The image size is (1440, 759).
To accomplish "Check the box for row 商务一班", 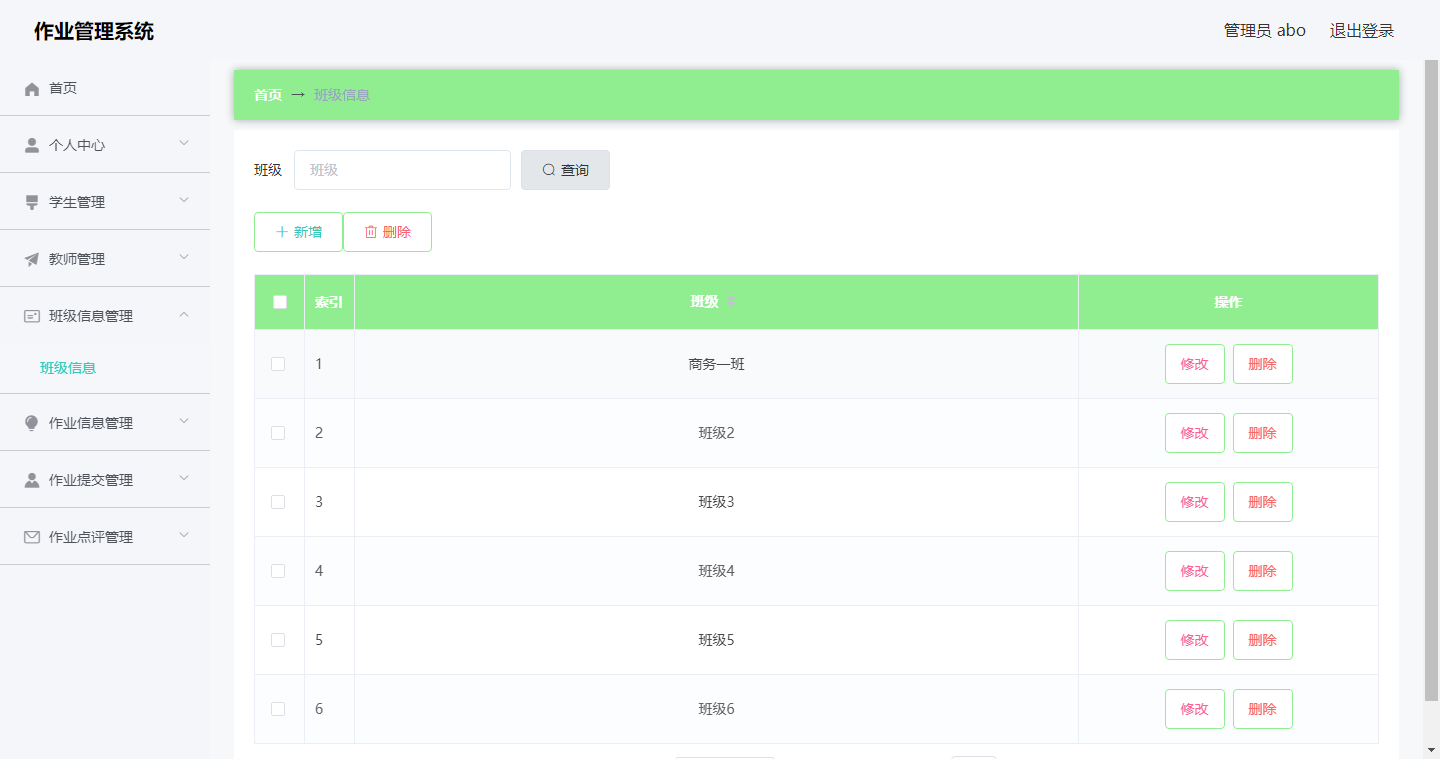I will [278, 364].
